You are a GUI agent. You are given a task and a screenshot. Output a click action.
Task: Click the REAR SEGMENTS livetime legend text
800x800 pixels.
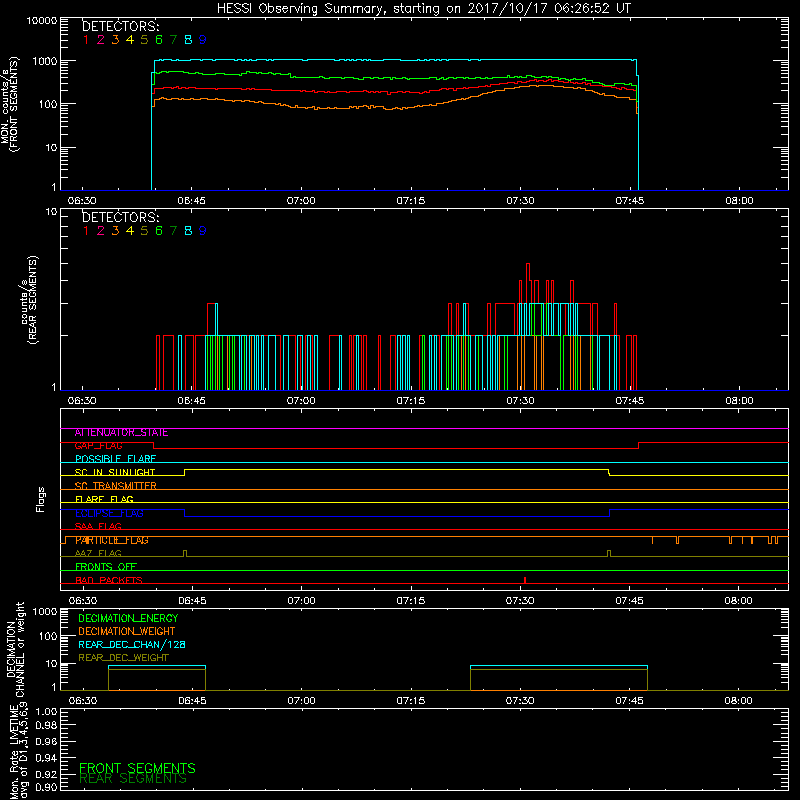tap(133, 779)
